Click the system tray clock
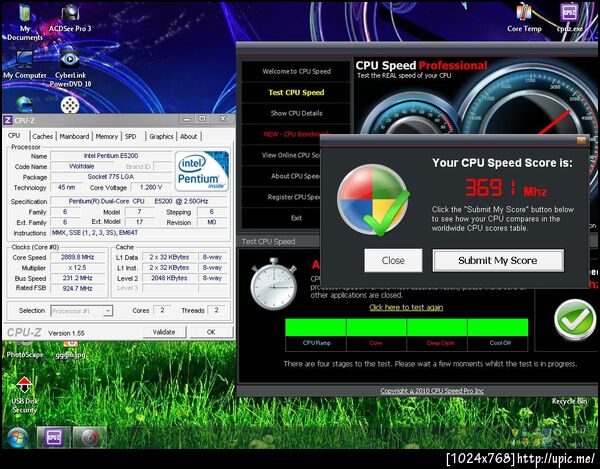Screen dimensions: 600x469 [x=578, y=431]
